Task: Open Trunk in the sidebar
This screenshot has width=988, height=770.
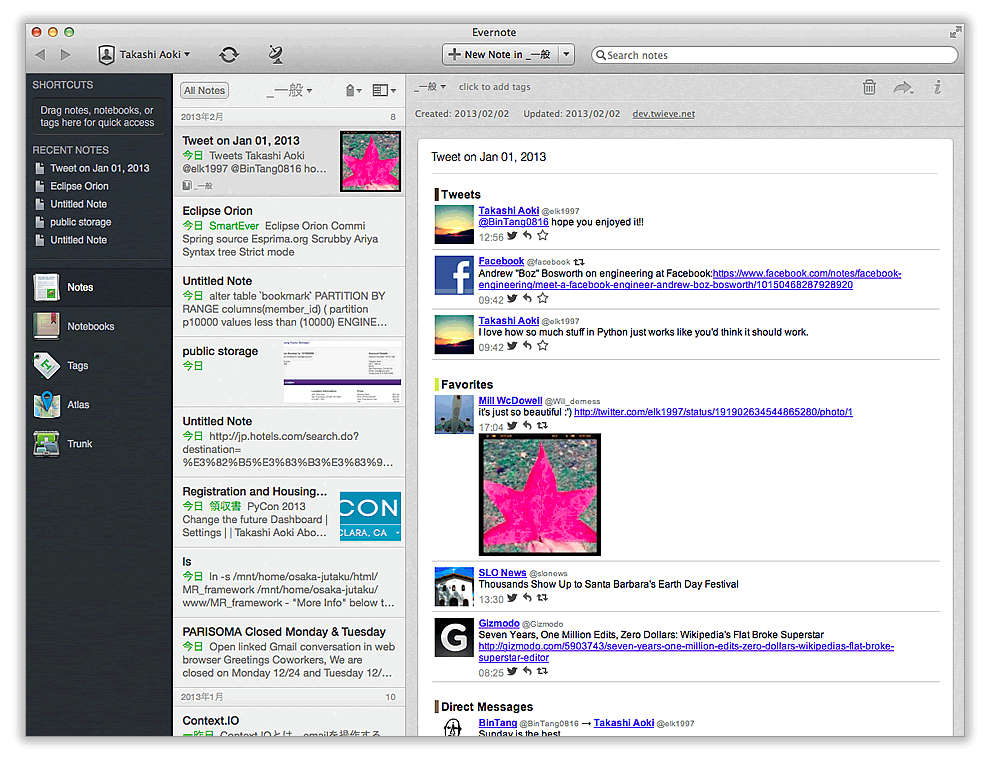Action: 100,444
